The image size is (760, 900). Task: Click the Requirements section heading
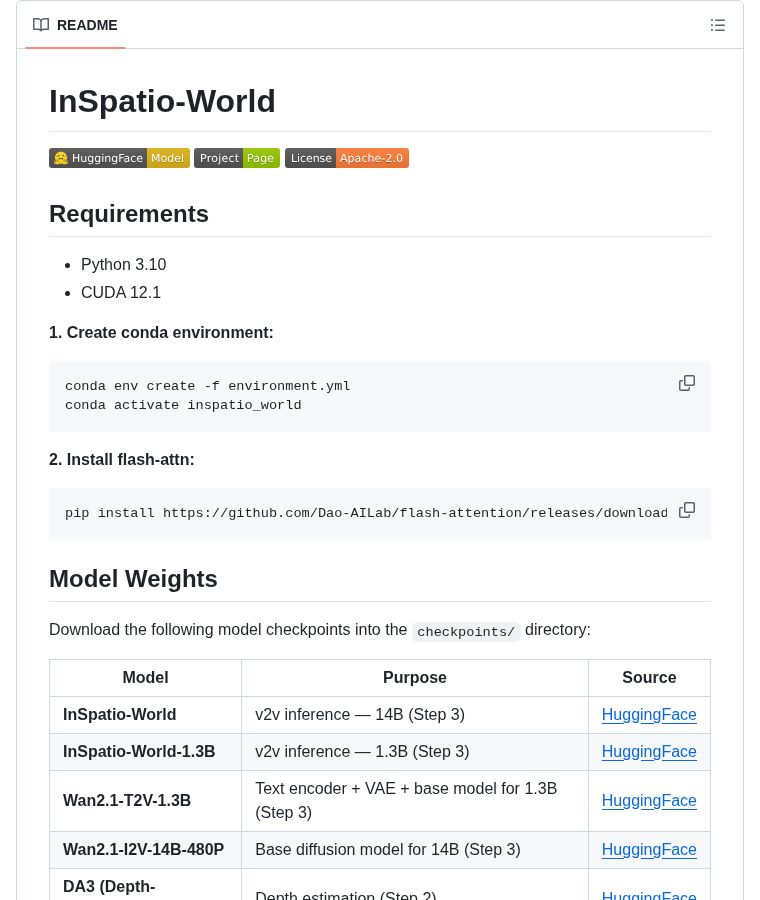click(129, 214)
